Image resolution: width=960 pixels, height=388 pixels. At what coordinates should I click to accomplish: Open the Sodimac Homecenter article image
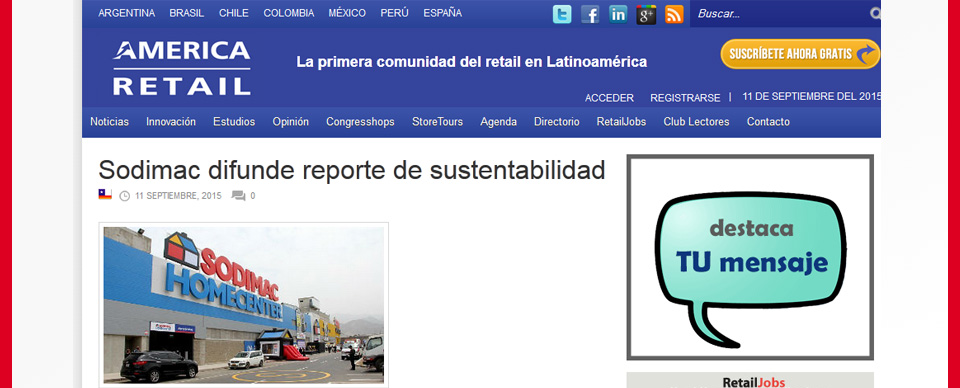(244, 305)
